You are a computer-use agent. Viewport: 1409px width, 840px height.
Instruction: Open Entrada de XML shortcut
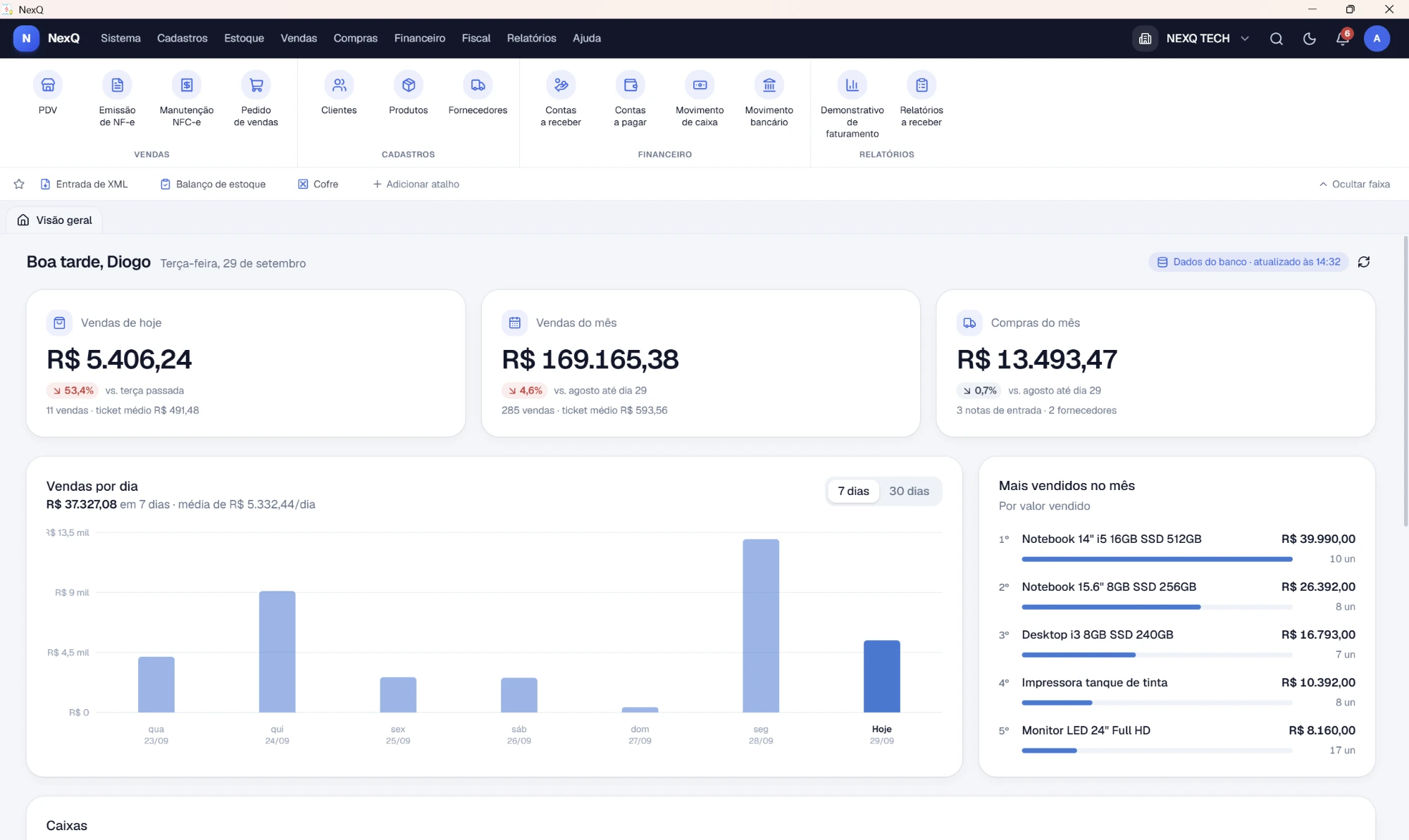click(x=84, y=184)
